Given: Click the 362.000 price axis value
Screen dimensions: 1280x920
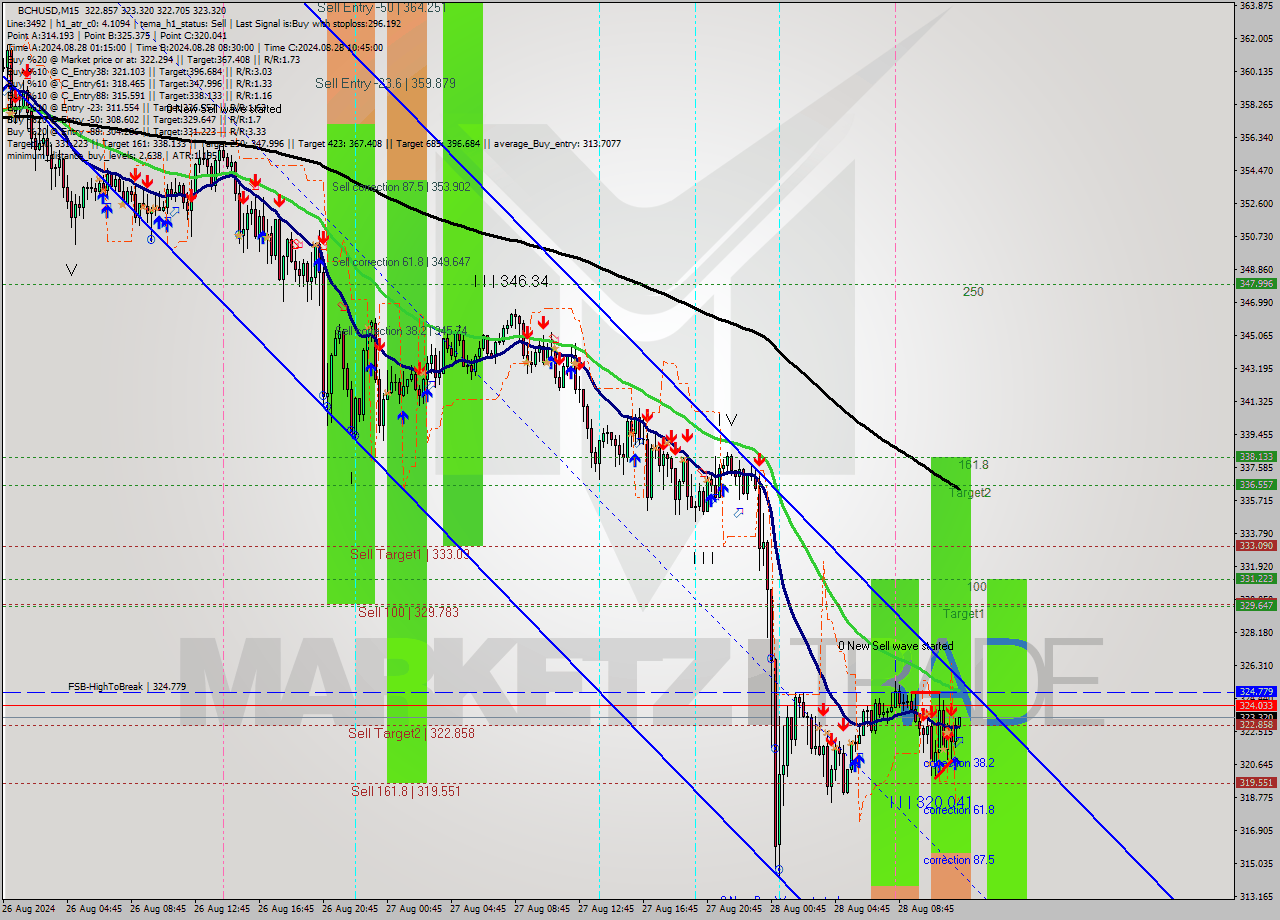Looking at the screenshot, I should [1256, 39].
